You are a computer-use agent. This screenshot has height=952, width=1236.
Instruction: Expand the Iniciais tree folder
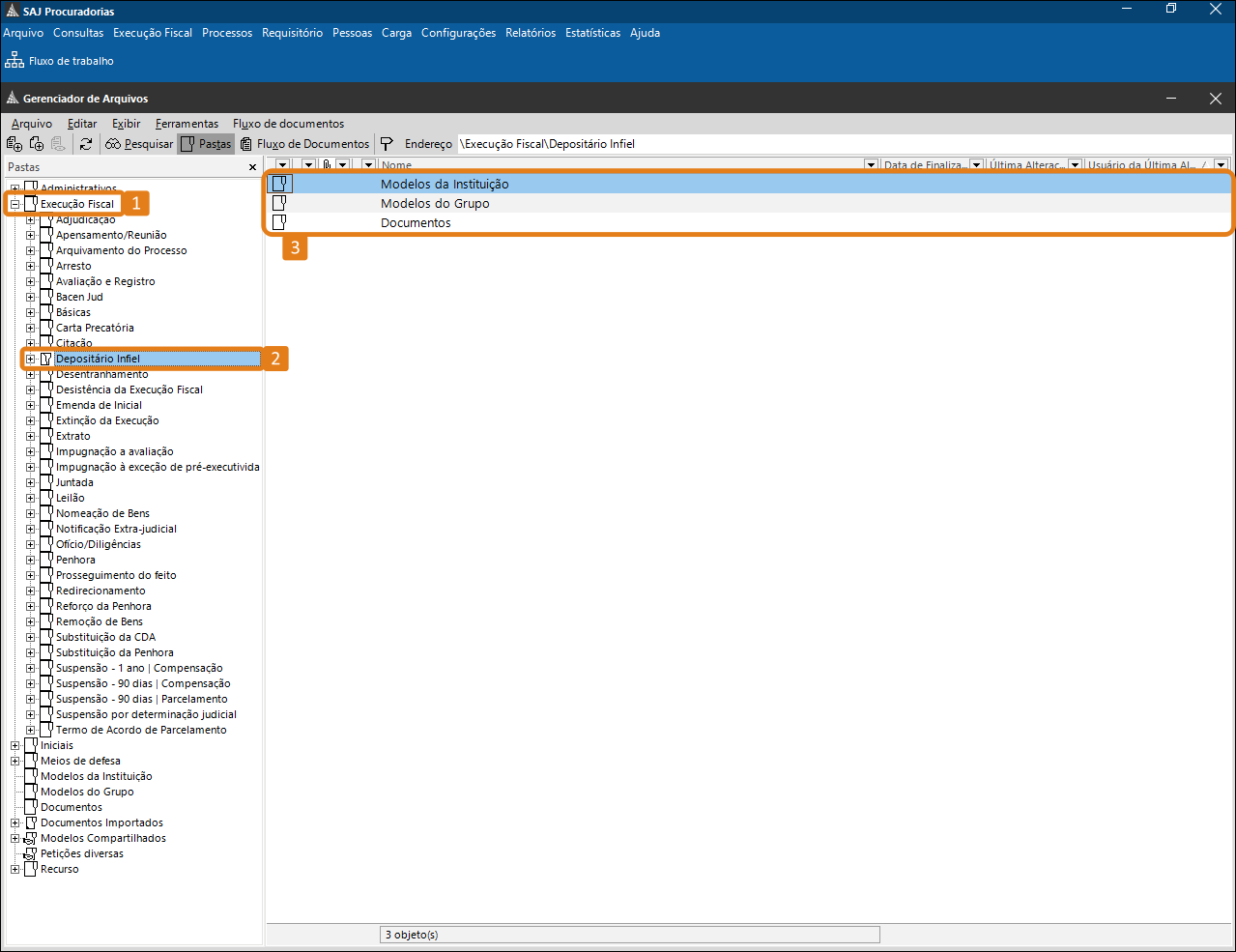(14, 745)
